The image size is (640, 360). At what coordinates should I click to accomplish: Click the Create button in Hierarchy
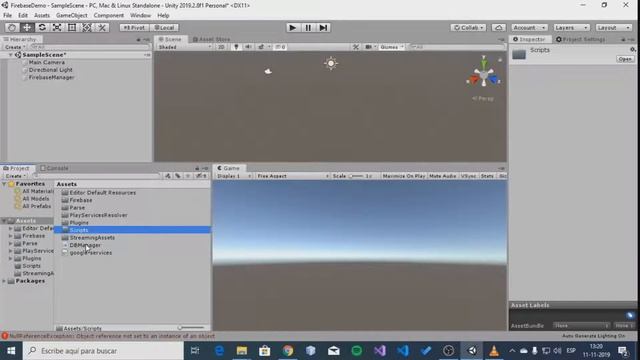[15, 47]
